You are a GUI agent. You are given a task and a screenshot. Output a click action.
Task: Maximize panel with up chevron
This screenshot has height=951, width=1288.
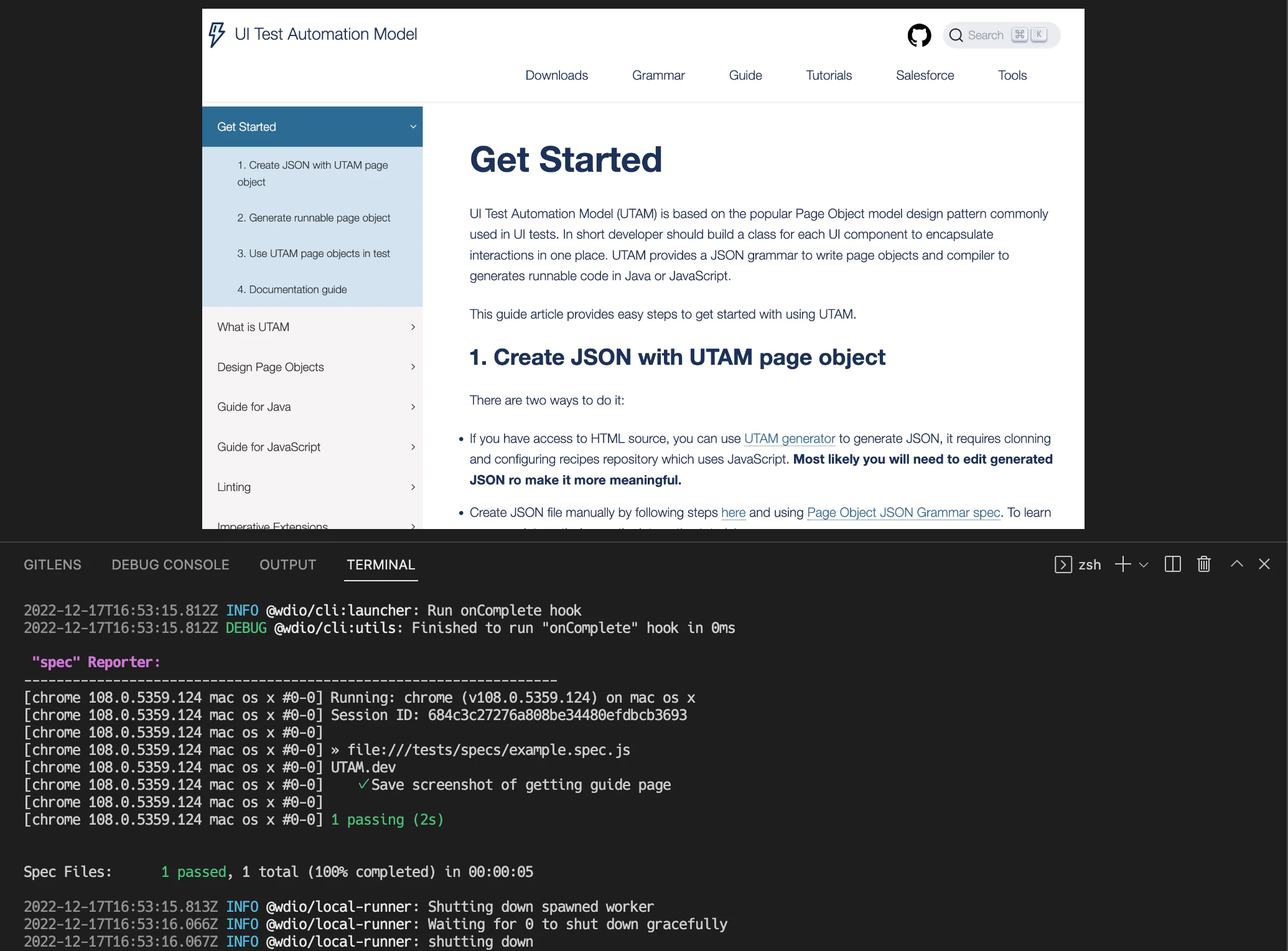[x=1237, y=564]
